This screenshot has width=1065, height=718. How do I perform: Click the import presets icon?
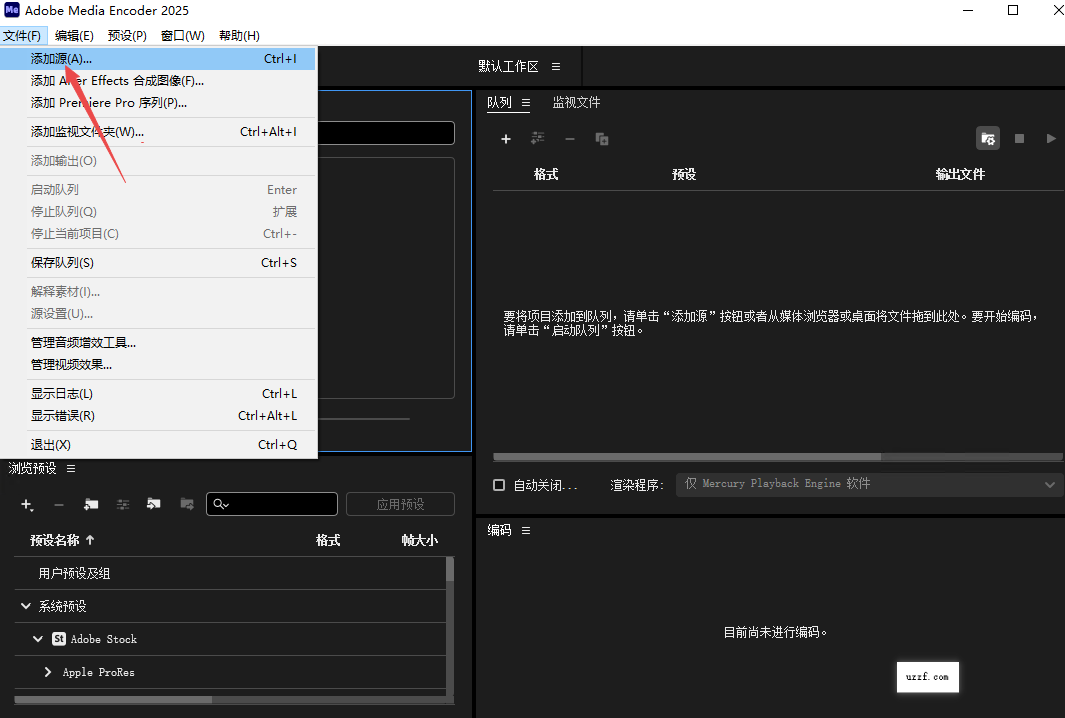coord(154,505)
